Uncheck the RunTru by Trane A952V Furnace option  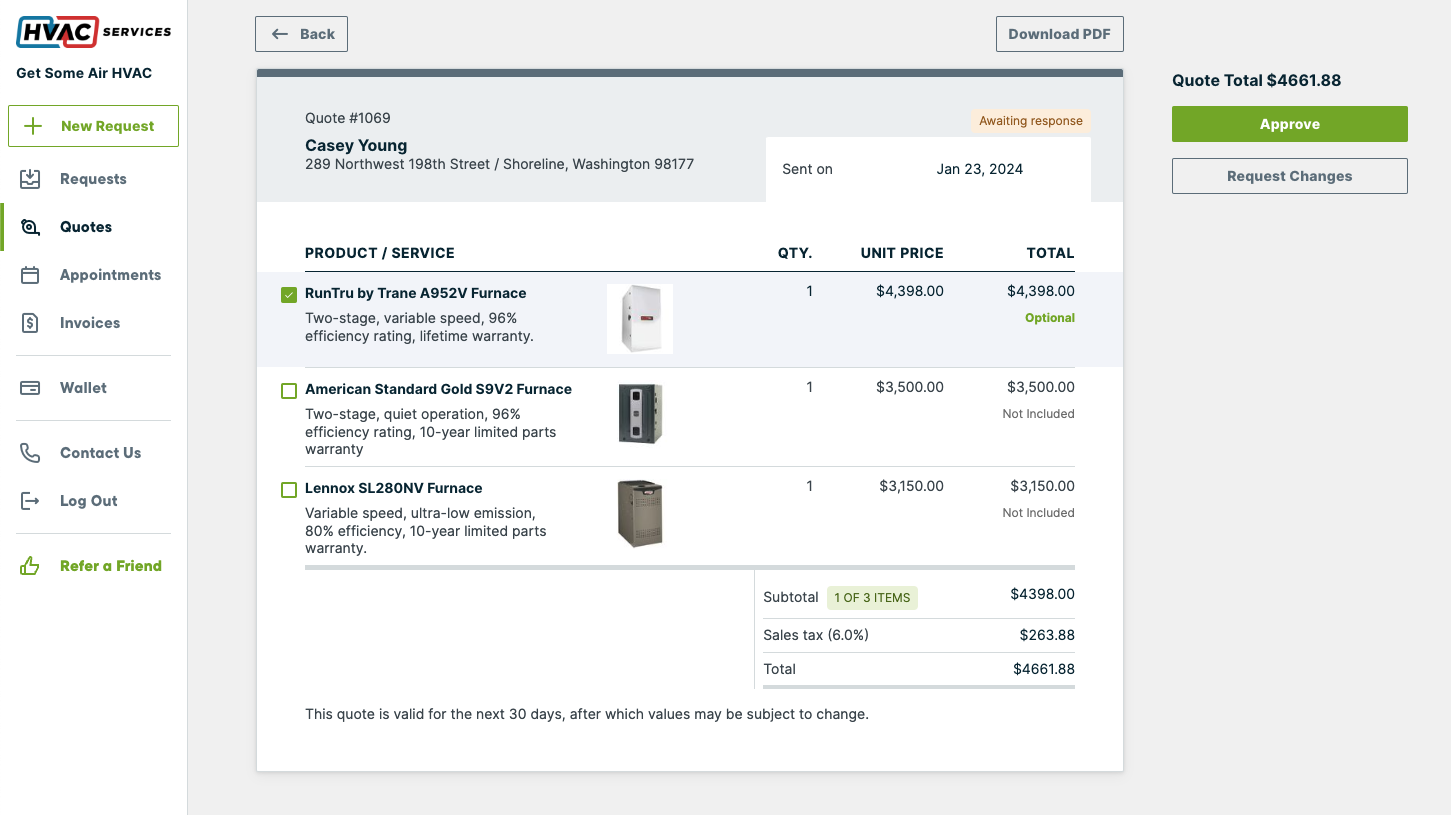click(289, 295)
